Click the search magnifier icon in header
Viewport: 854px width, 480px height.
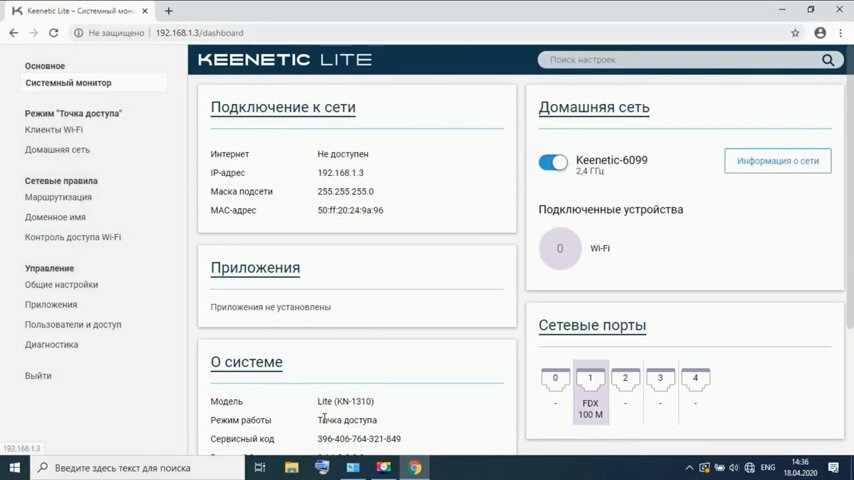click(828, 60)
